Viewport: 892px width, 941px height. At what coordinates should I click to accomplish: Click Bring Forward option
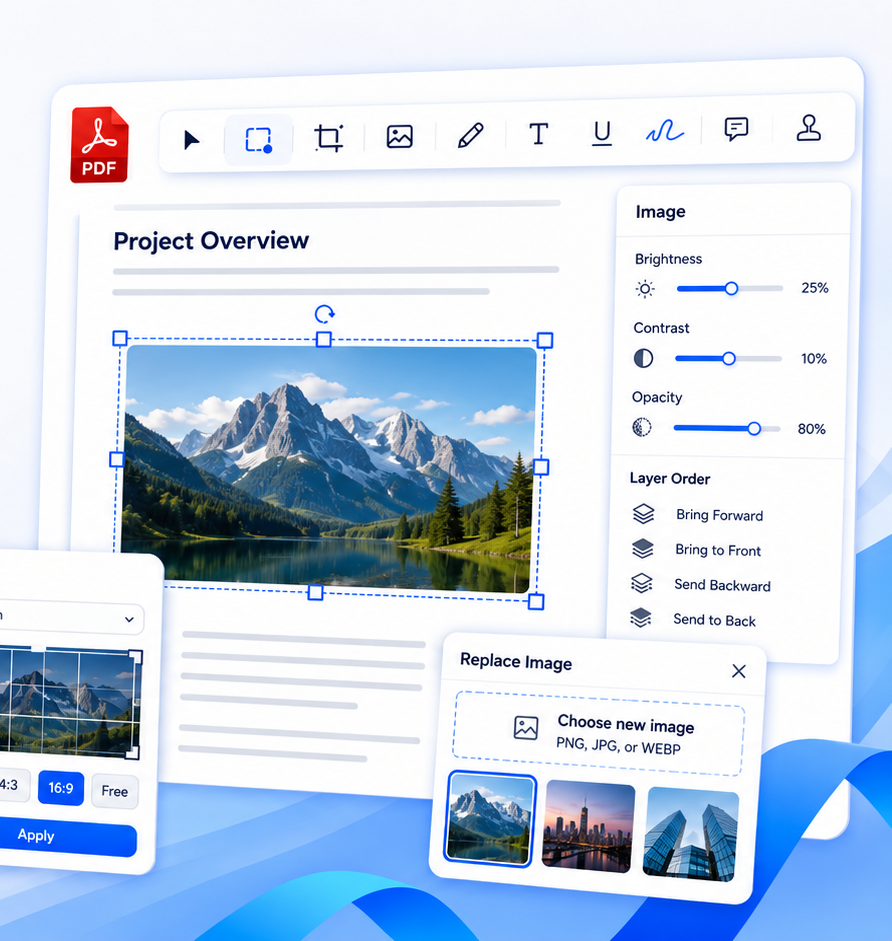[720, 515]
